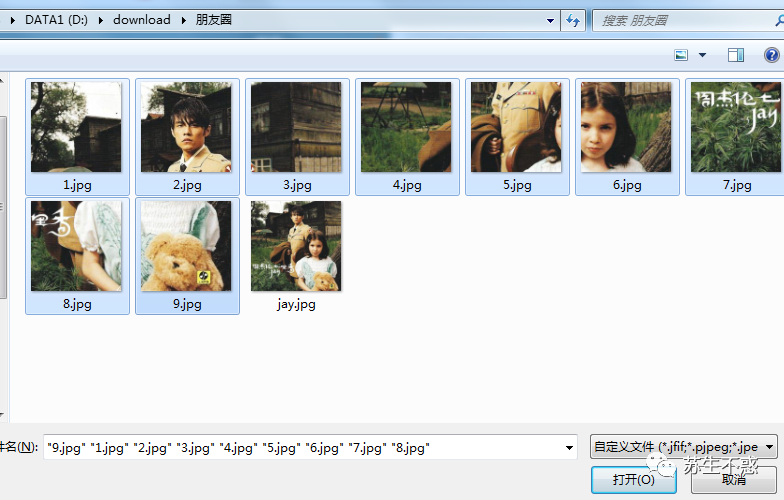
Task: Select thumbnail of 1.jpg
Action: coord(76,127)
